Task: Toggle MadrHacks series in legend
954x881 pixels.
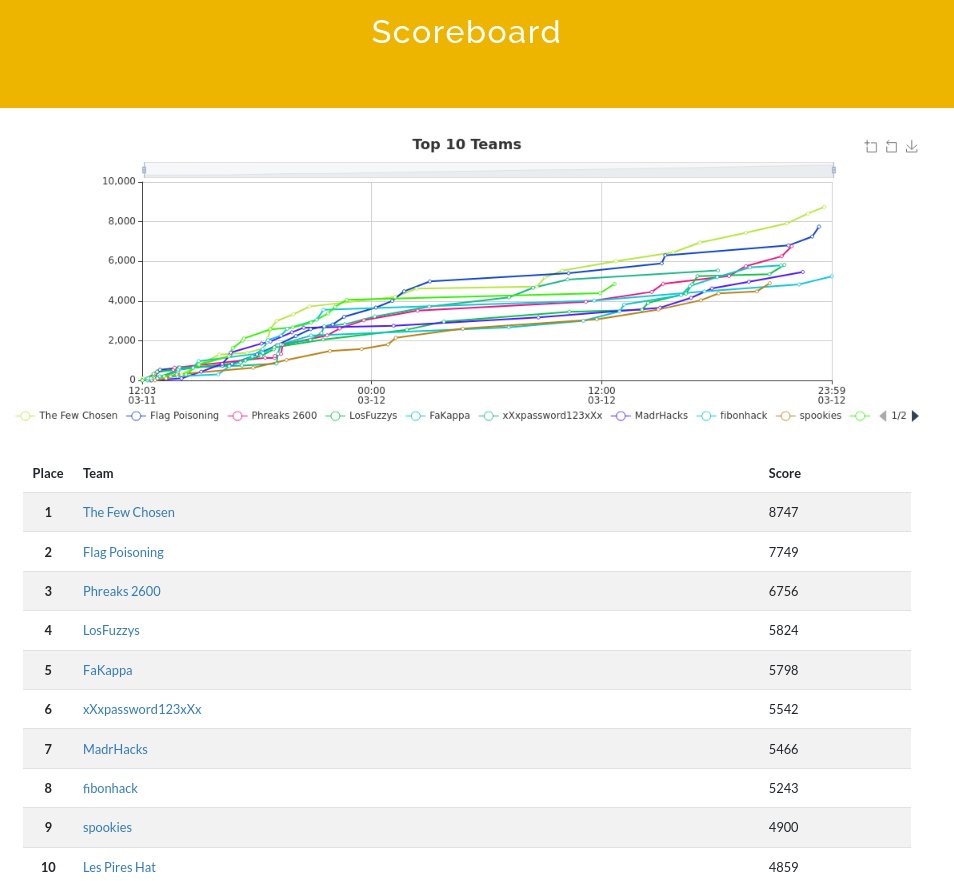Action: click(x=650, y=416)
